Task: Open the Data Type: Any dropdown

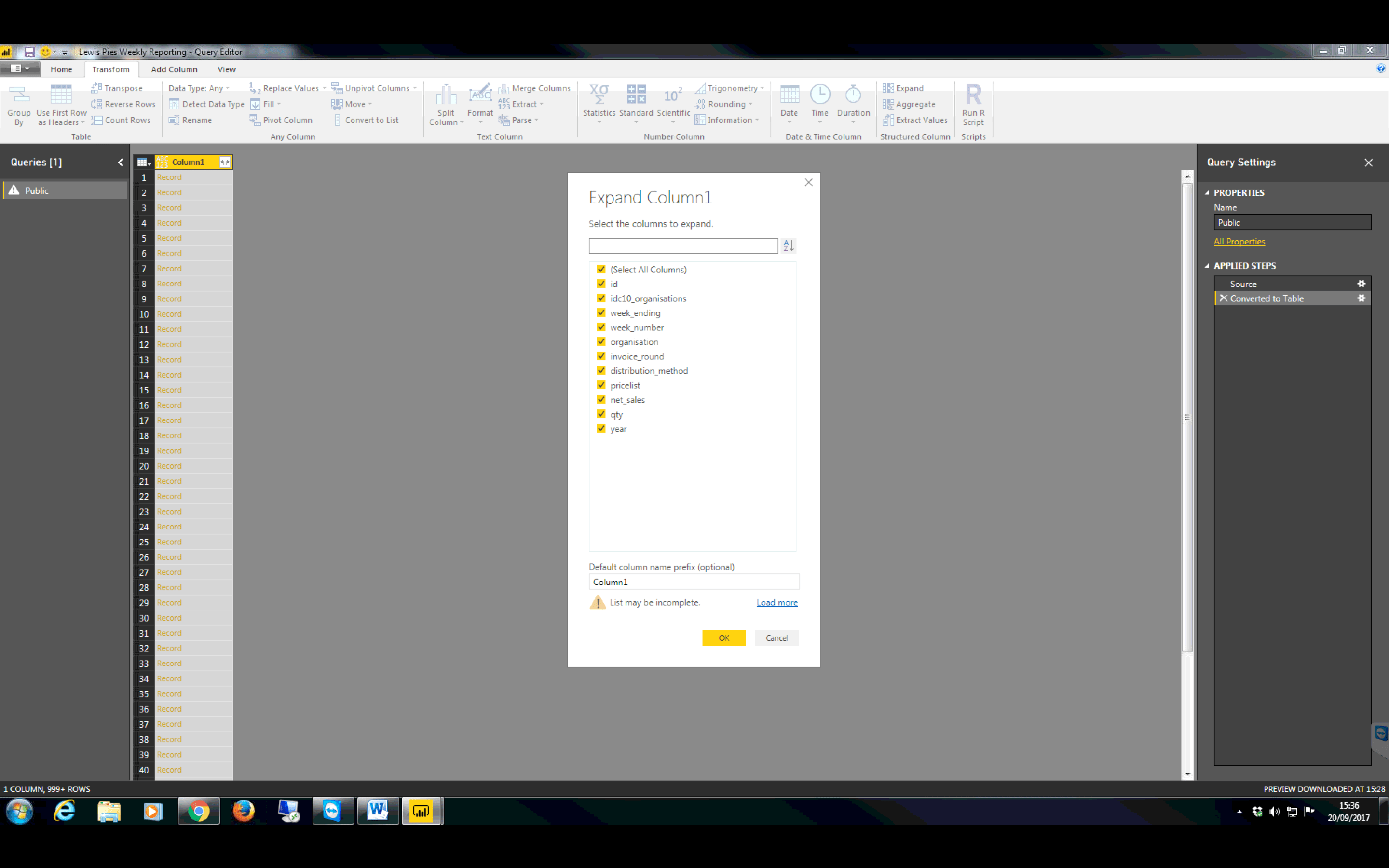Action: coord(199,88)
